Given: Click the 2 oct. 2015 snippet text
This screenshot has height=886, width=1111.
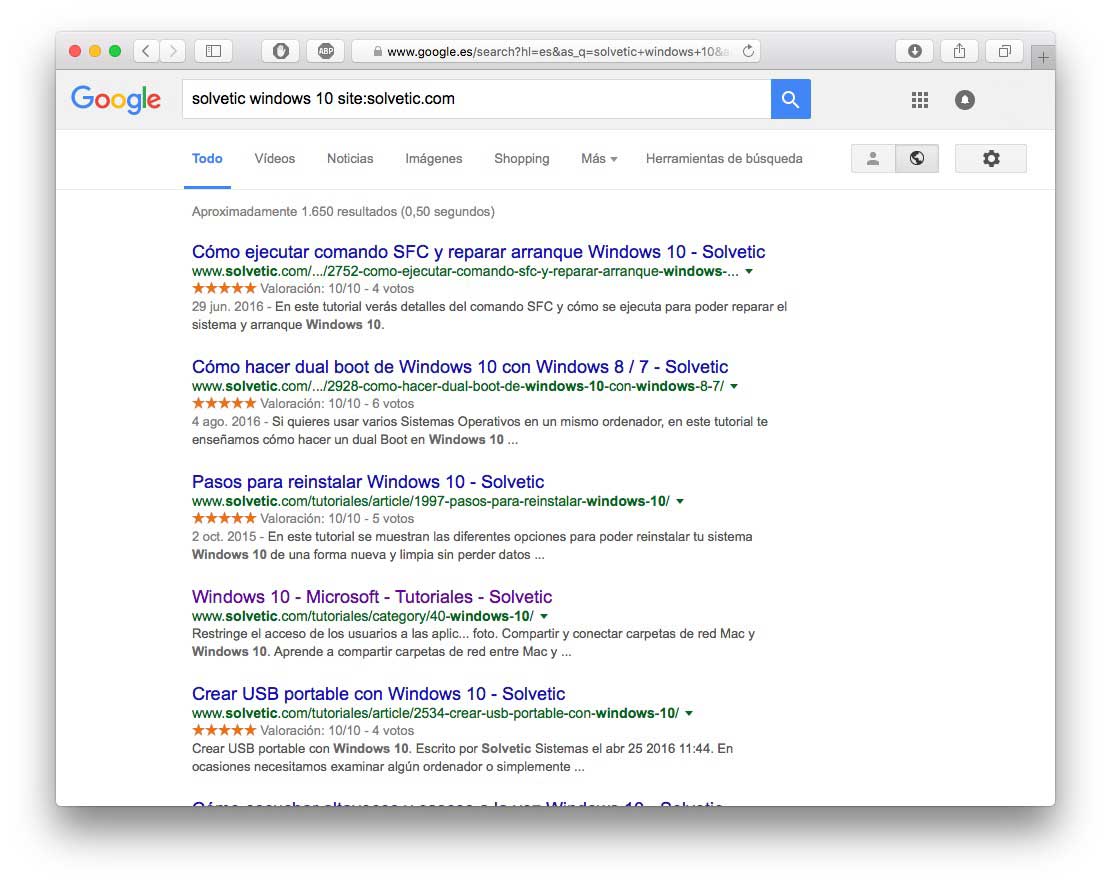Looking at the screenshot, I should click(472, 545).
